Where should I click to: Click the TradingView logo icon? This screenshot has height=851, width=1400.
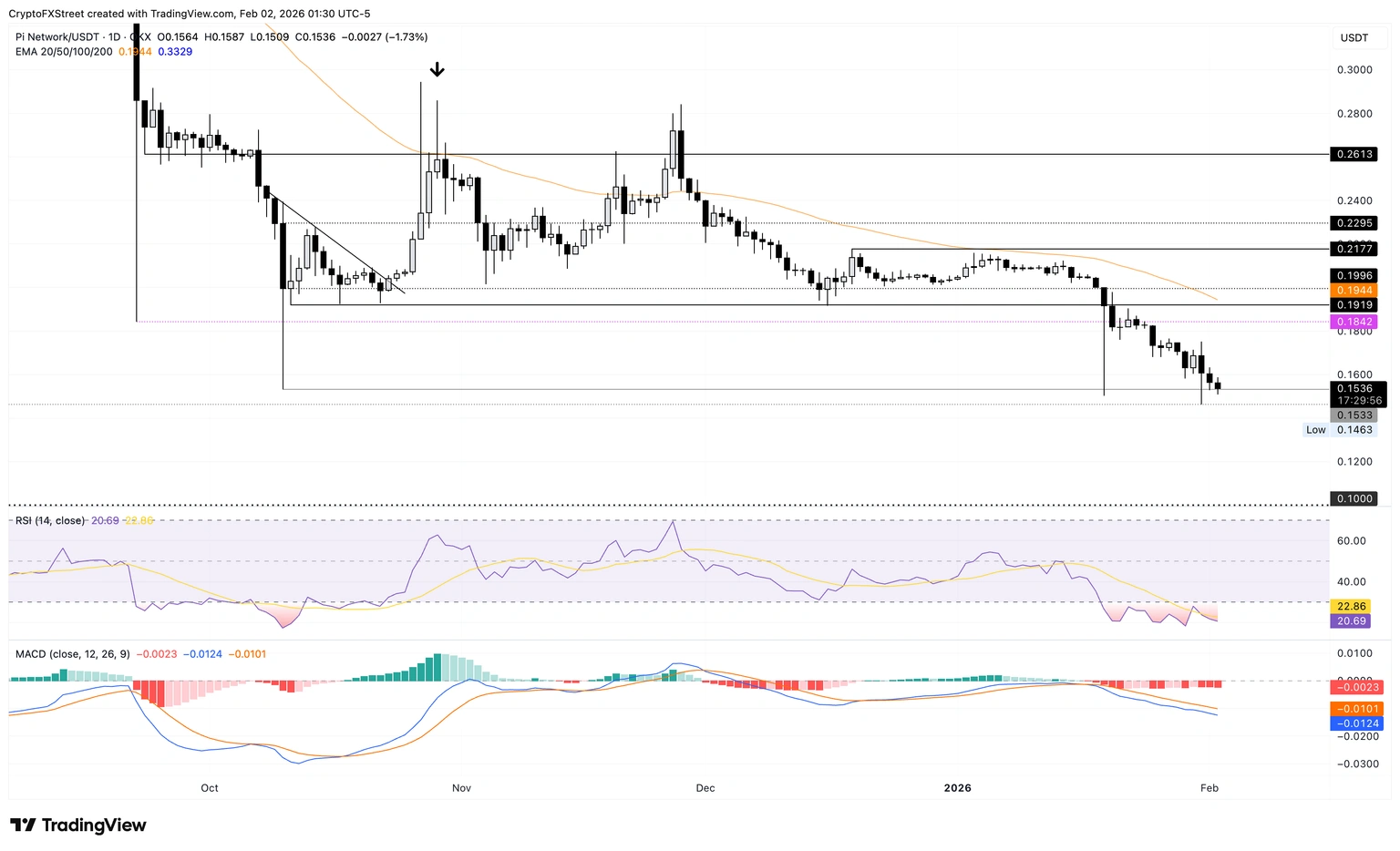23,825
